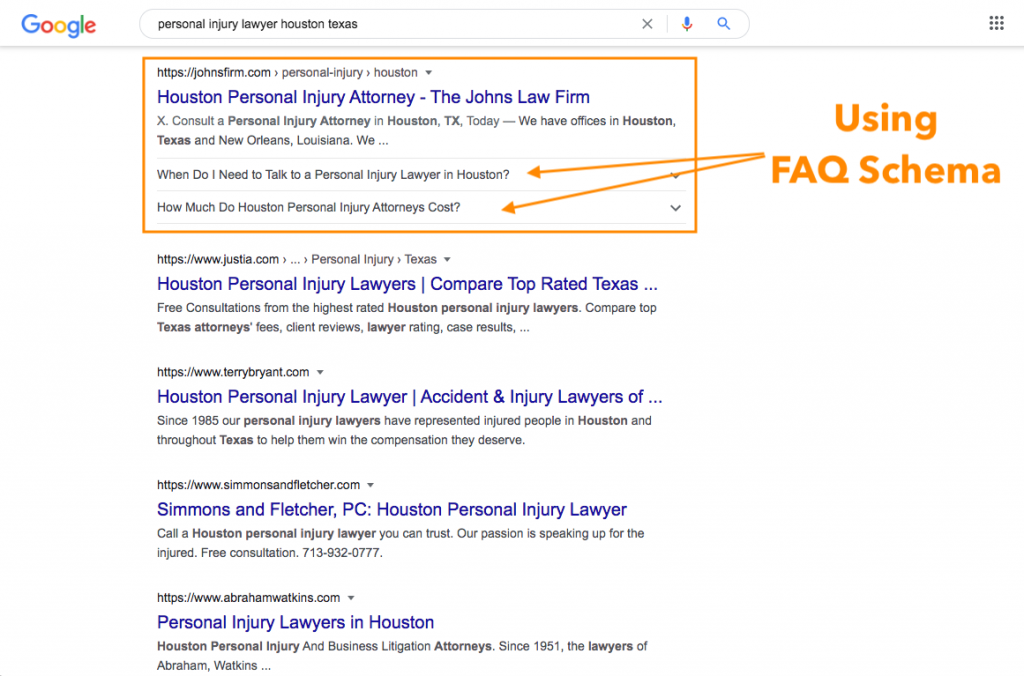Image resolution: width=1024 pixels, height=676 pixels.
Task: Open the Google apps grid icon
Action: point(996,24)
